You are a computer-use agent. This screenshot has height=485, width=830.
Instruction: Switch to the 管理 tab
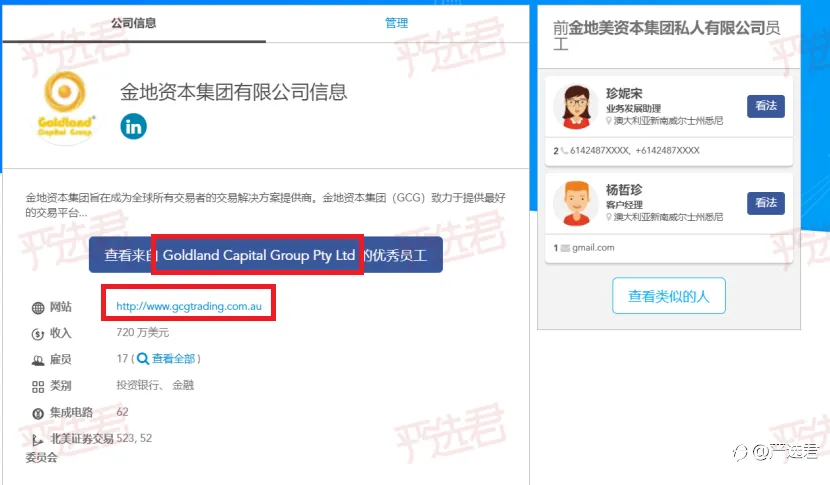pos(396,23)
